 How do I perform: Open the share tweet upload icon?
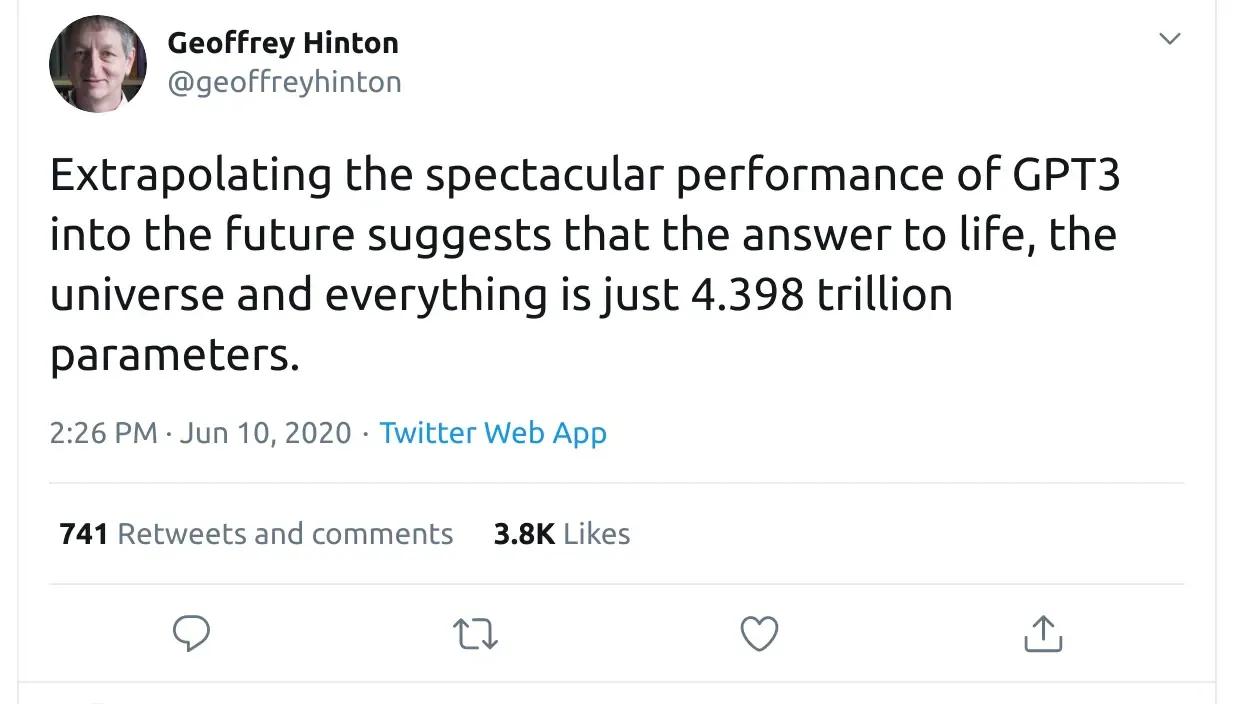[x=1043, y=634]
